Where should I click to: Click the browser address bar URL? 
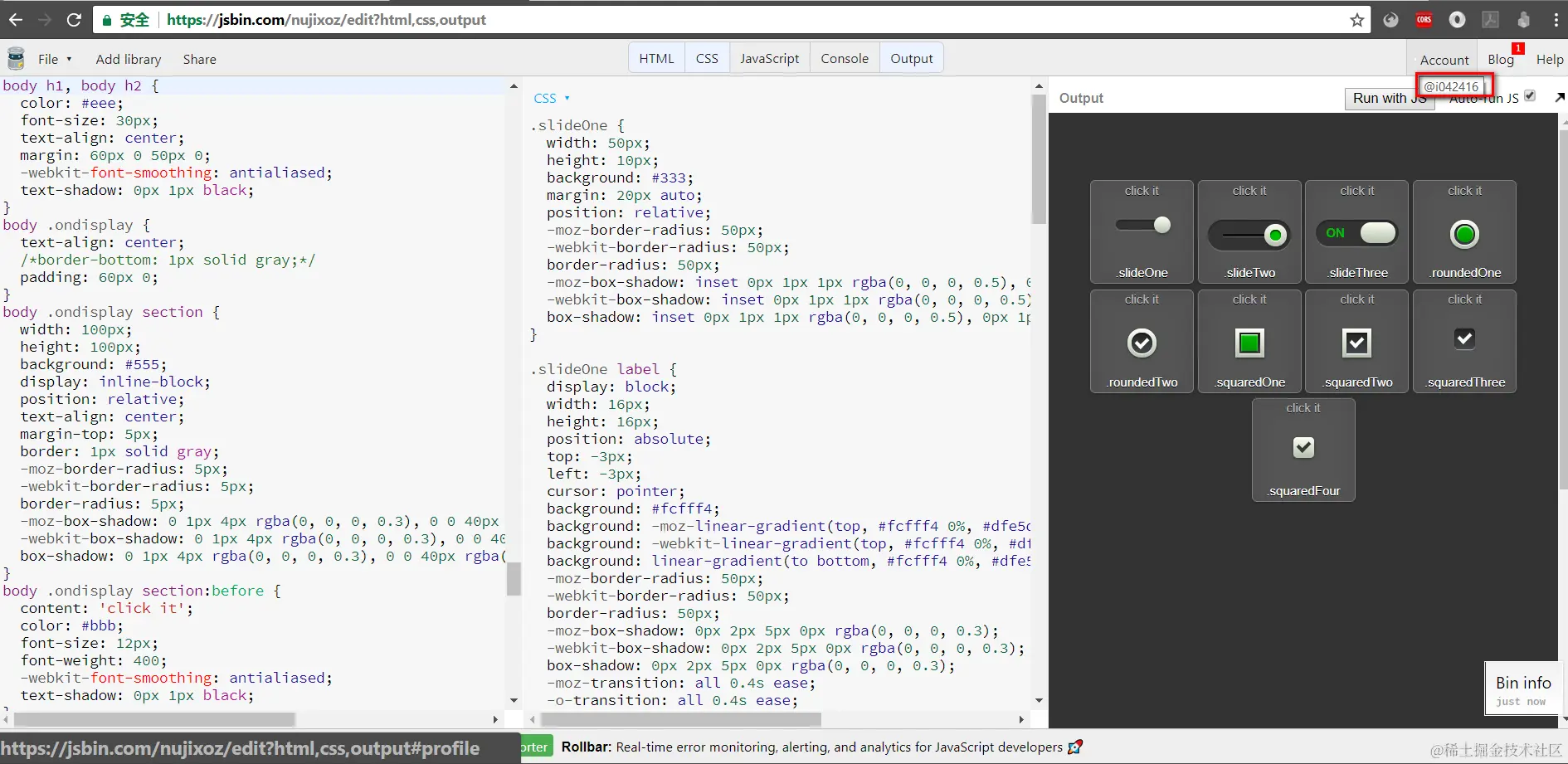(x=326, y=20)
